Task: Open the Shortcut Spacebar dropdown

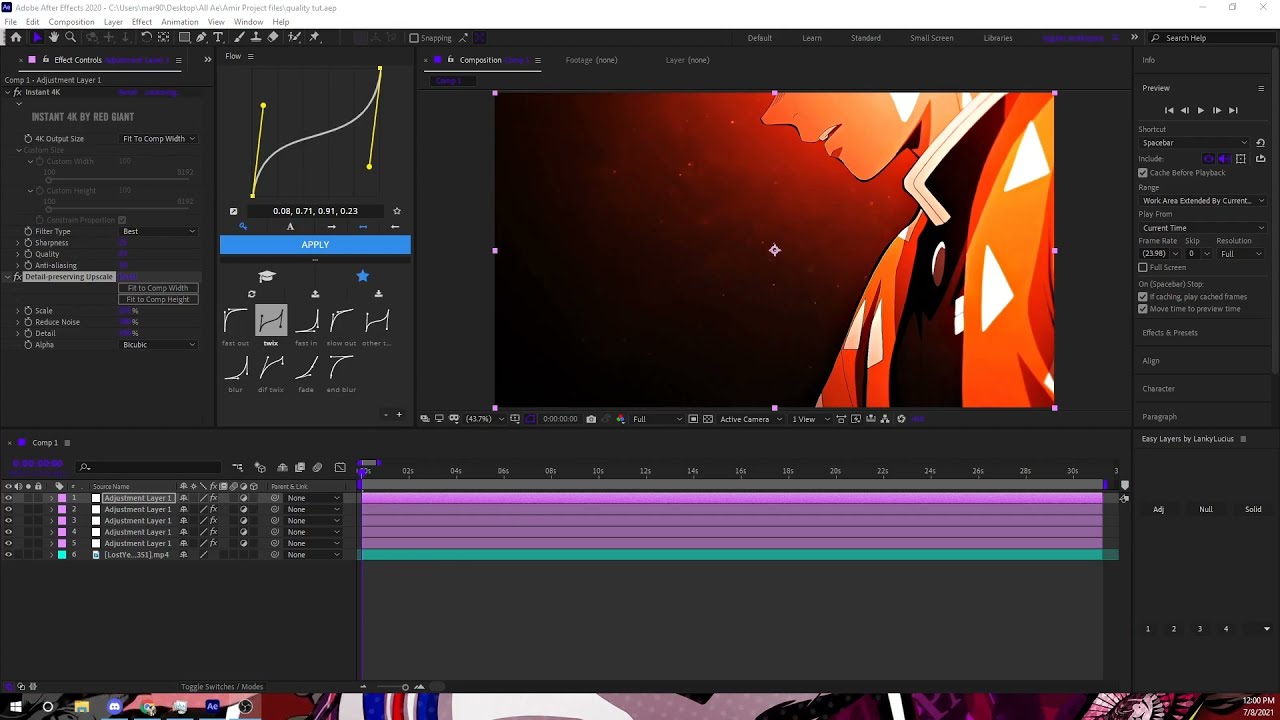Action: tap(1194, 143)
